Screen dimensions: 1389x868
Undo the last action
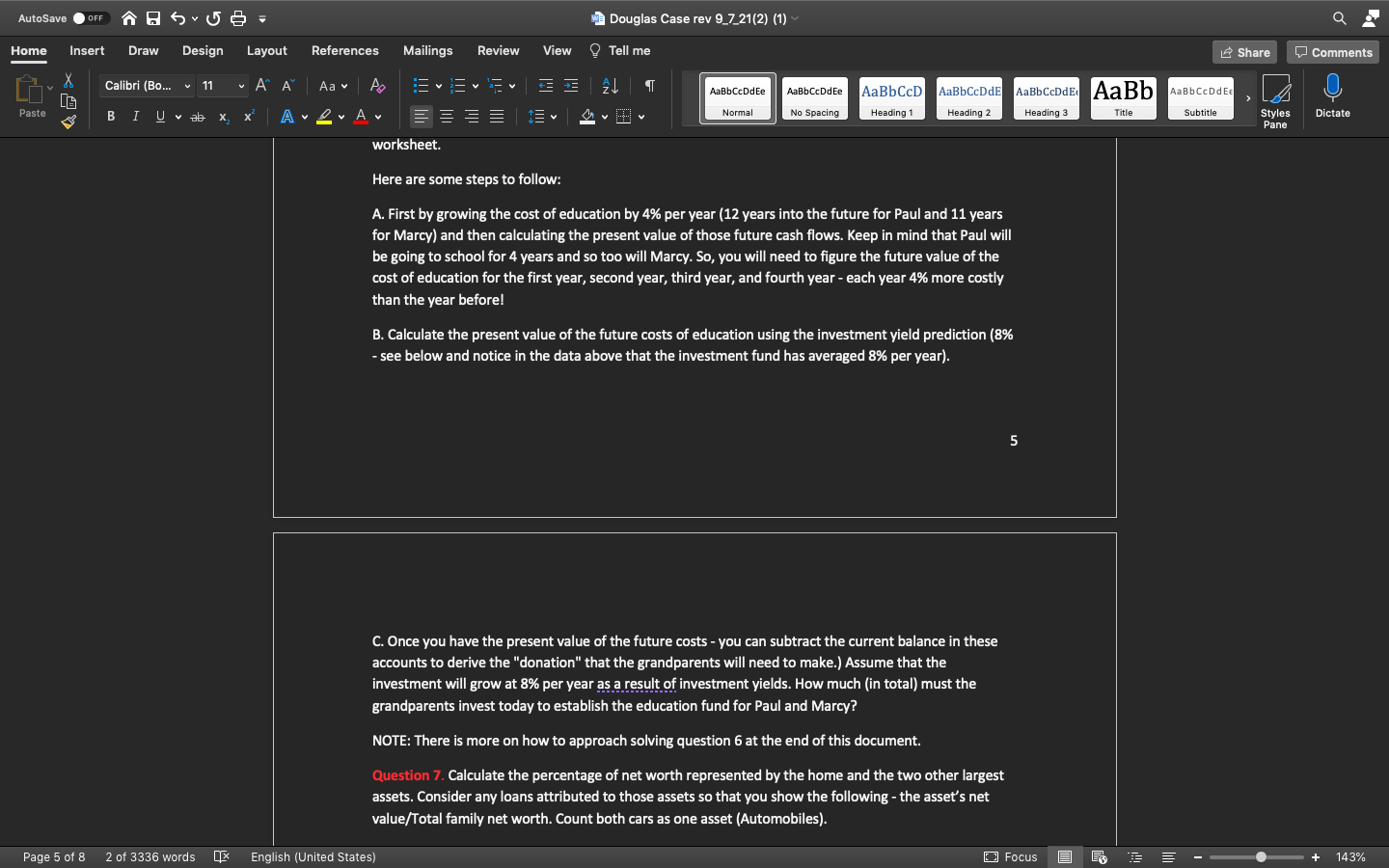177,18
